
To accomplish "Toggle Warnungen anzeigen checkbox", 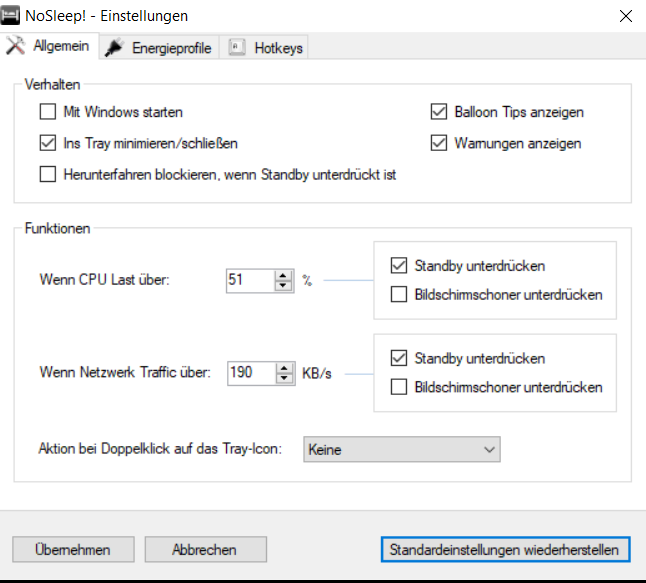I will pyautogui.click(x=439, y=143).
